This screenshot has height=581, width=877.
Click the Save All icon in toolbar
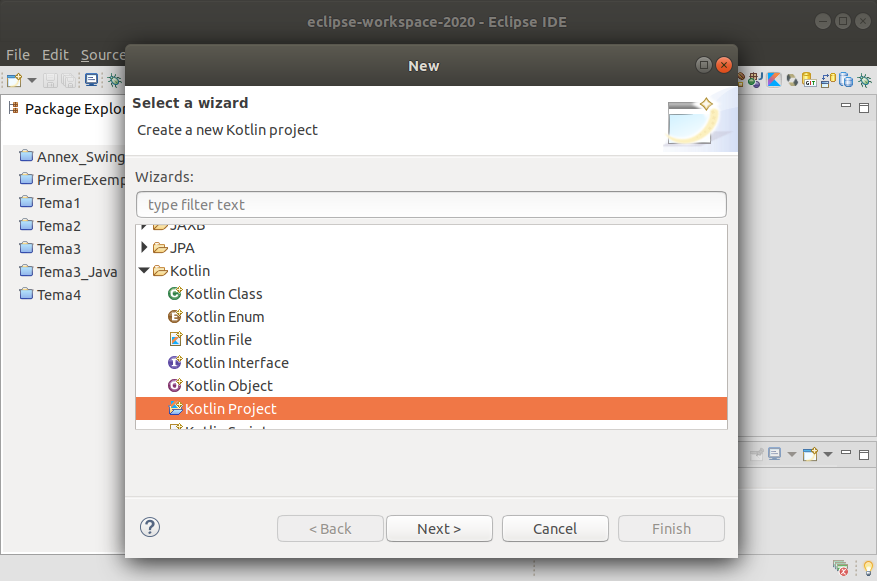tap(68, 81)
